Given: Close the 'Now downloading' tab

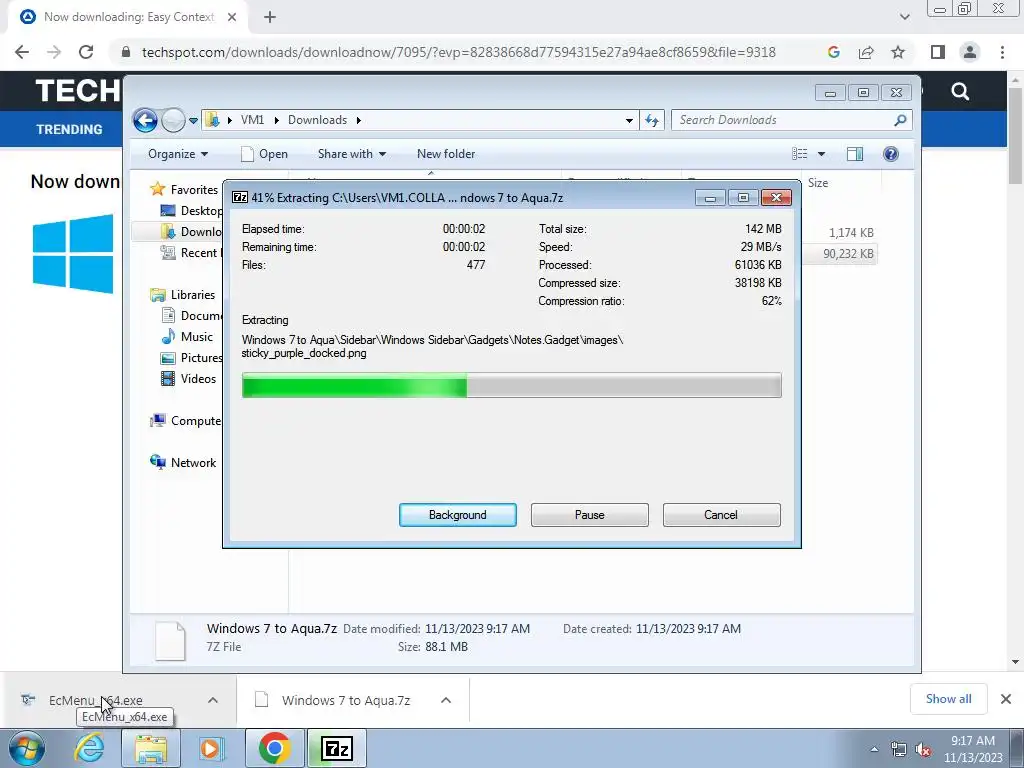Looking at the screenshot, I should (x=232, y=17).
